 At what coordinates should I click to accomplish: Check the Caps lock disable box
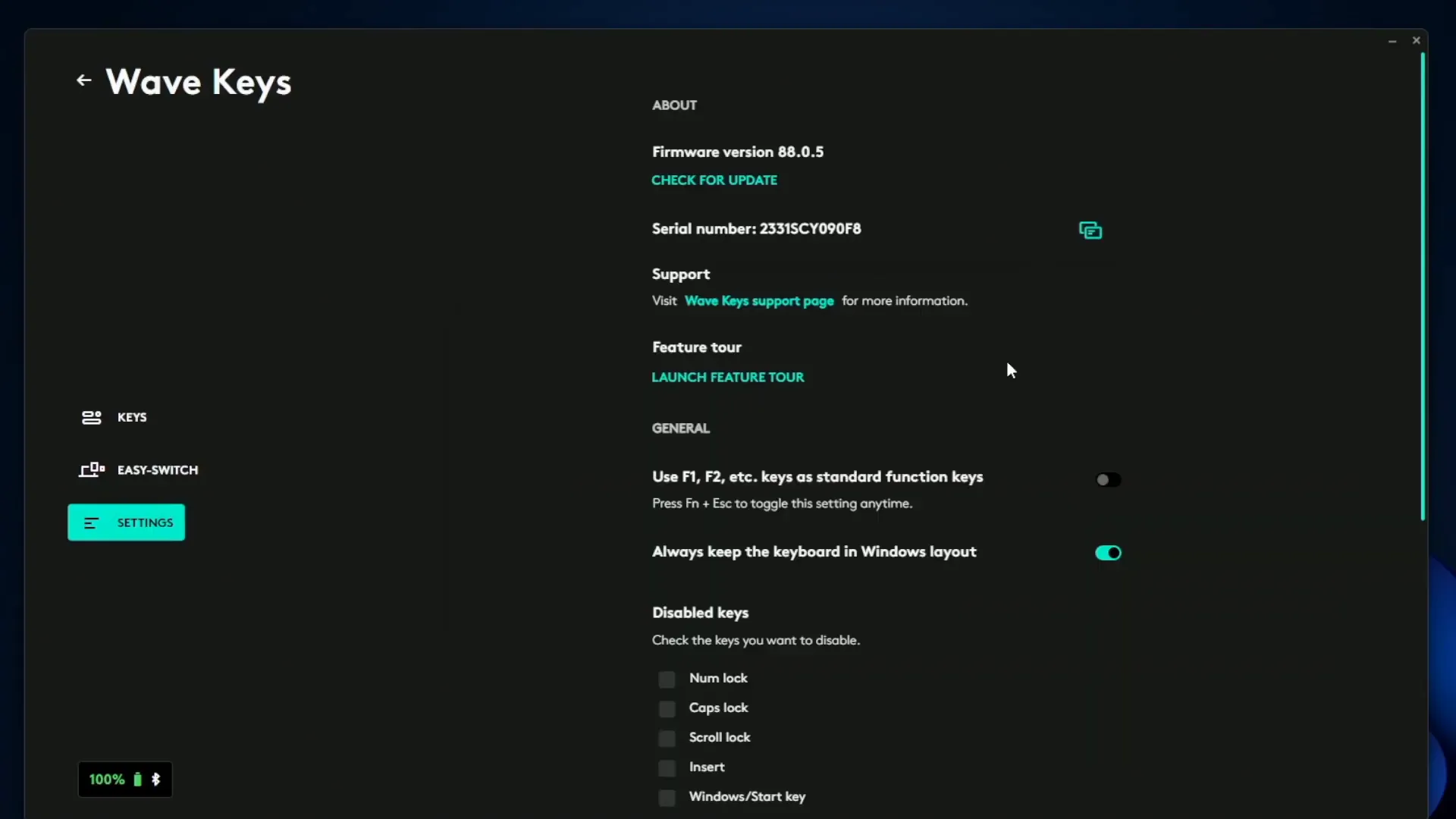pos(667,709)
